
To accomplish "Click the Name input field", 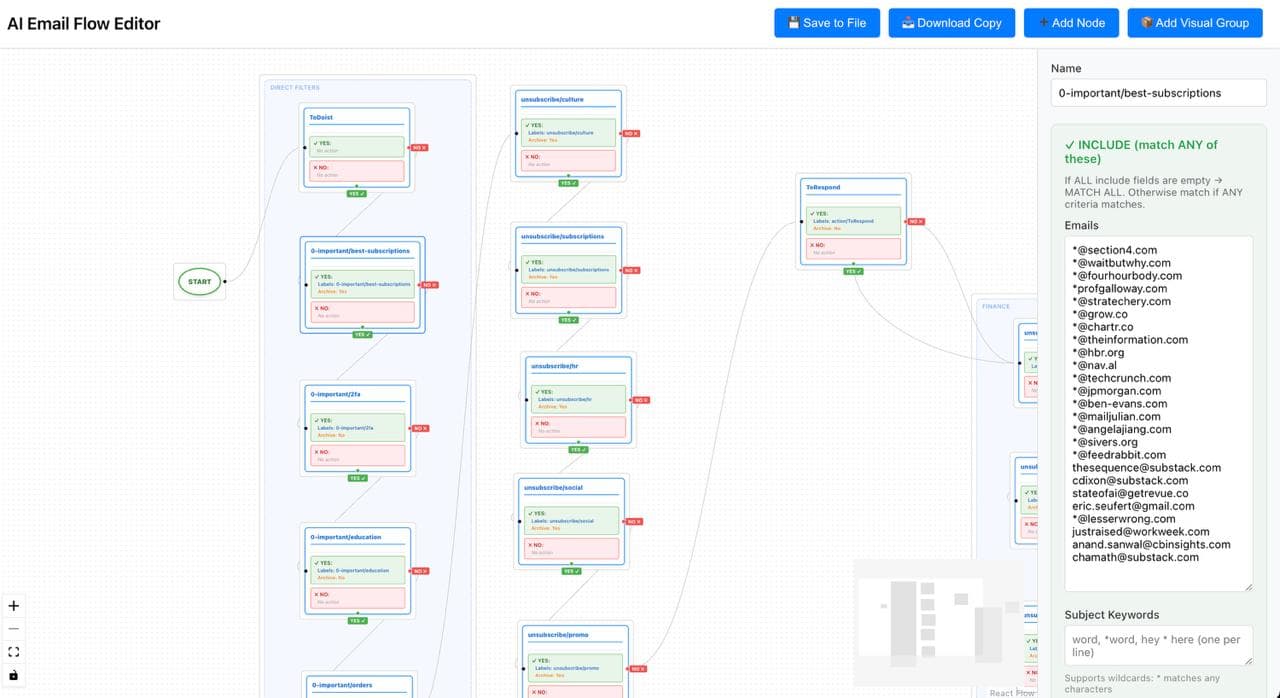I will (1159, 93).
